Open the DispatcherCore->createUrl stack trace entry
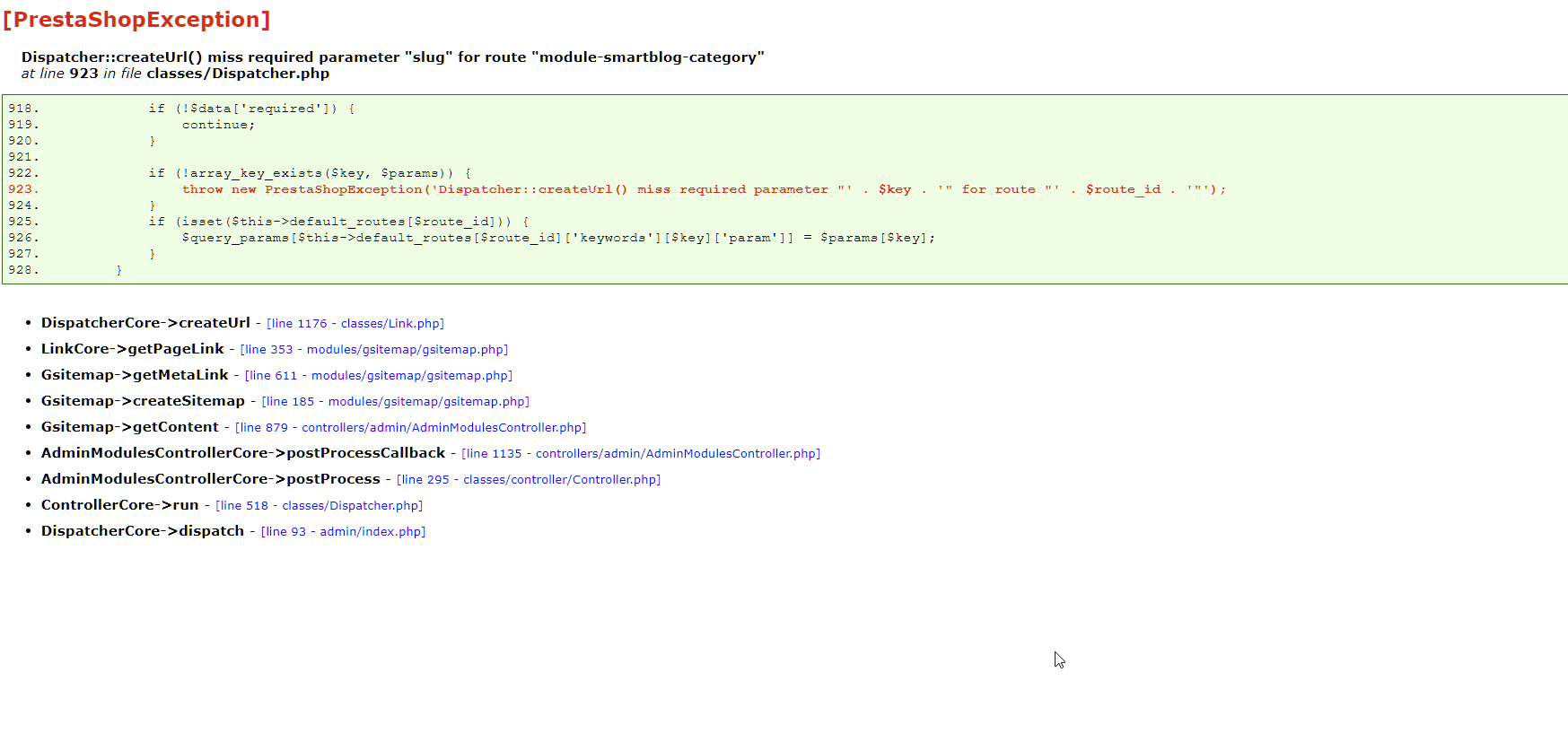1568x742 pixels. [x=145, y=323]
